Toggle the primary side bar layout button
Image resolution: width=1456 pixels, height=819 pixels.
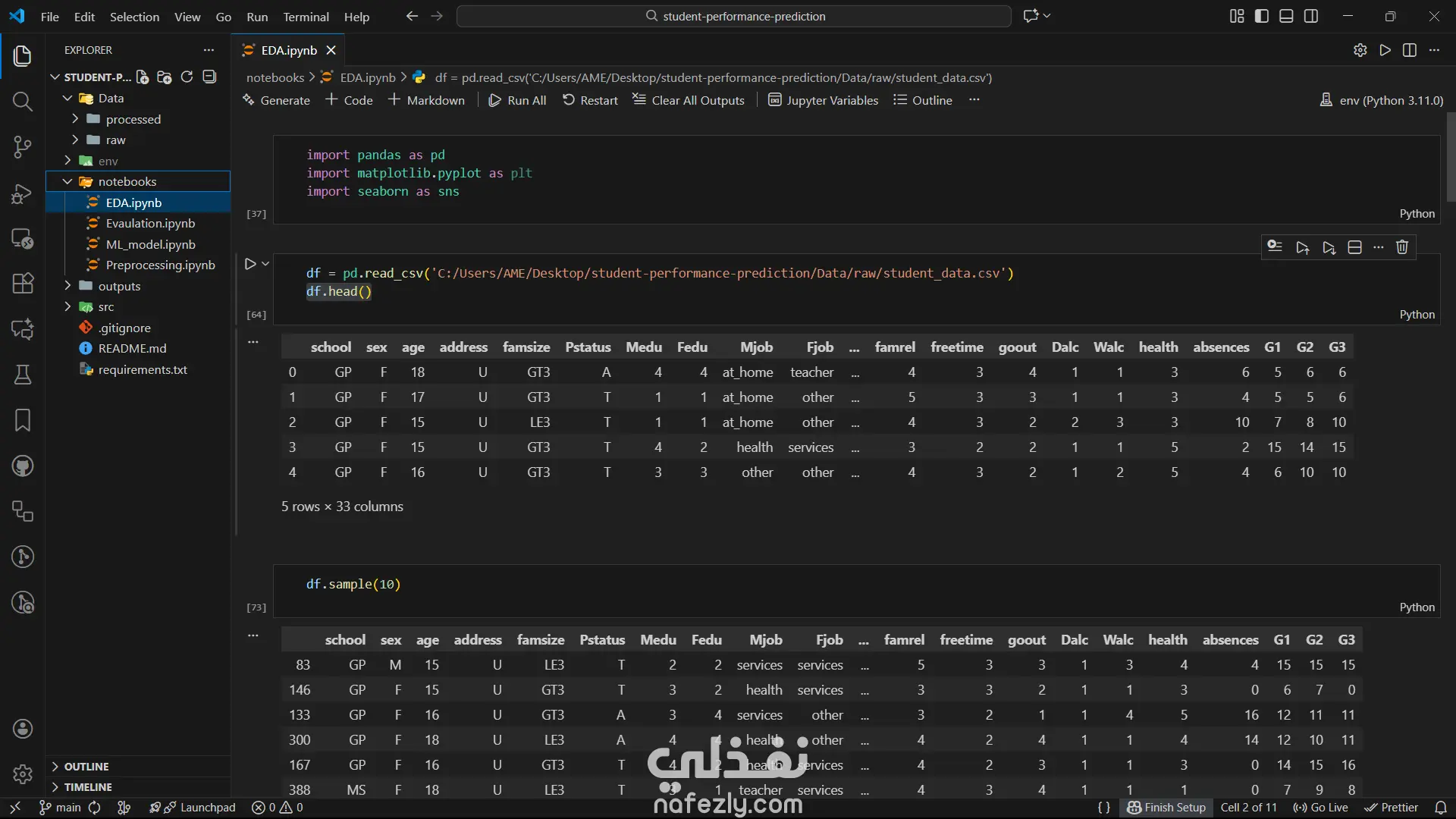pos(1262,16)
